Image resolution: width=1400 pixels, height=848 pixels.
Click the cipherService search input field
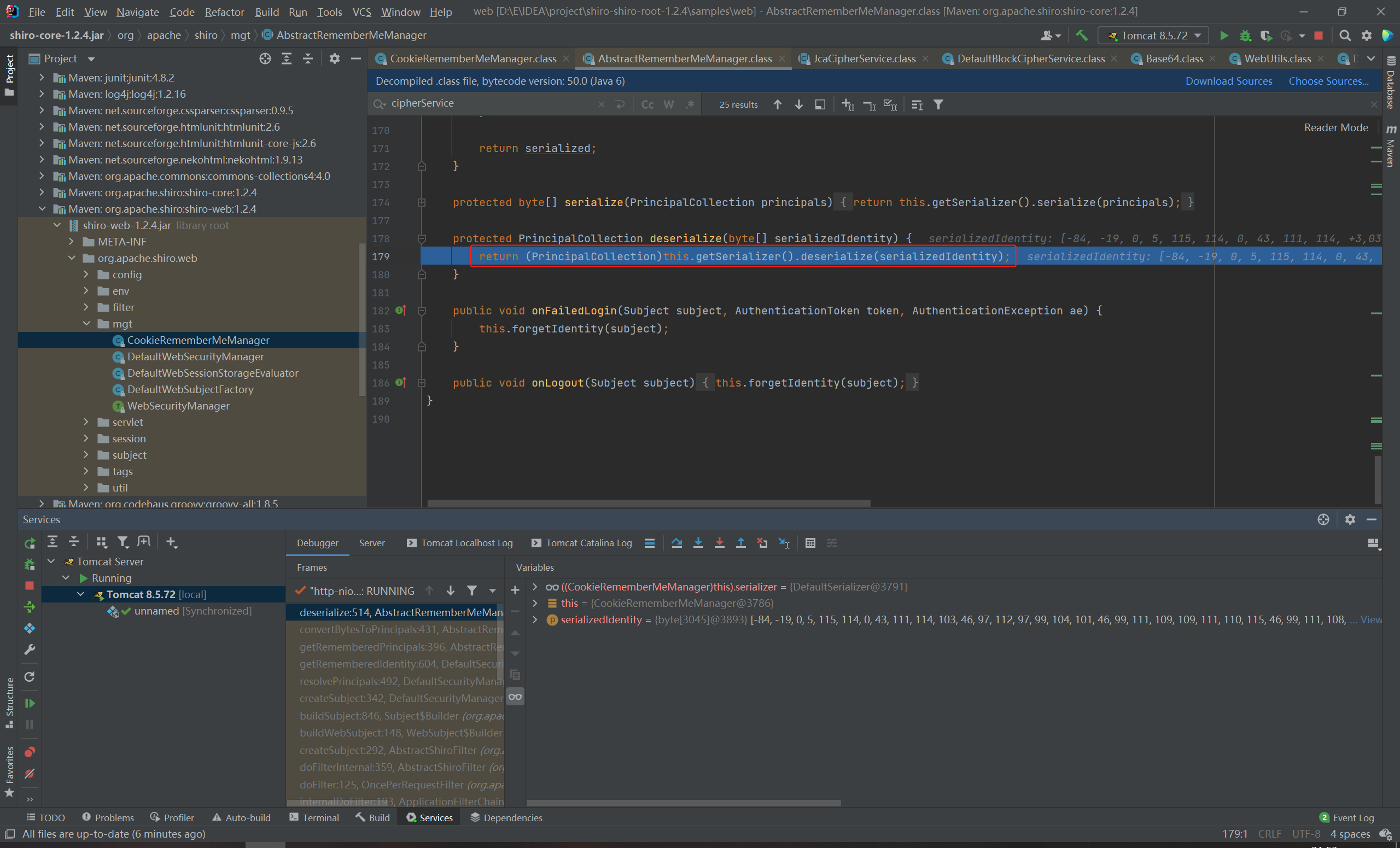(x=489, y=103)
